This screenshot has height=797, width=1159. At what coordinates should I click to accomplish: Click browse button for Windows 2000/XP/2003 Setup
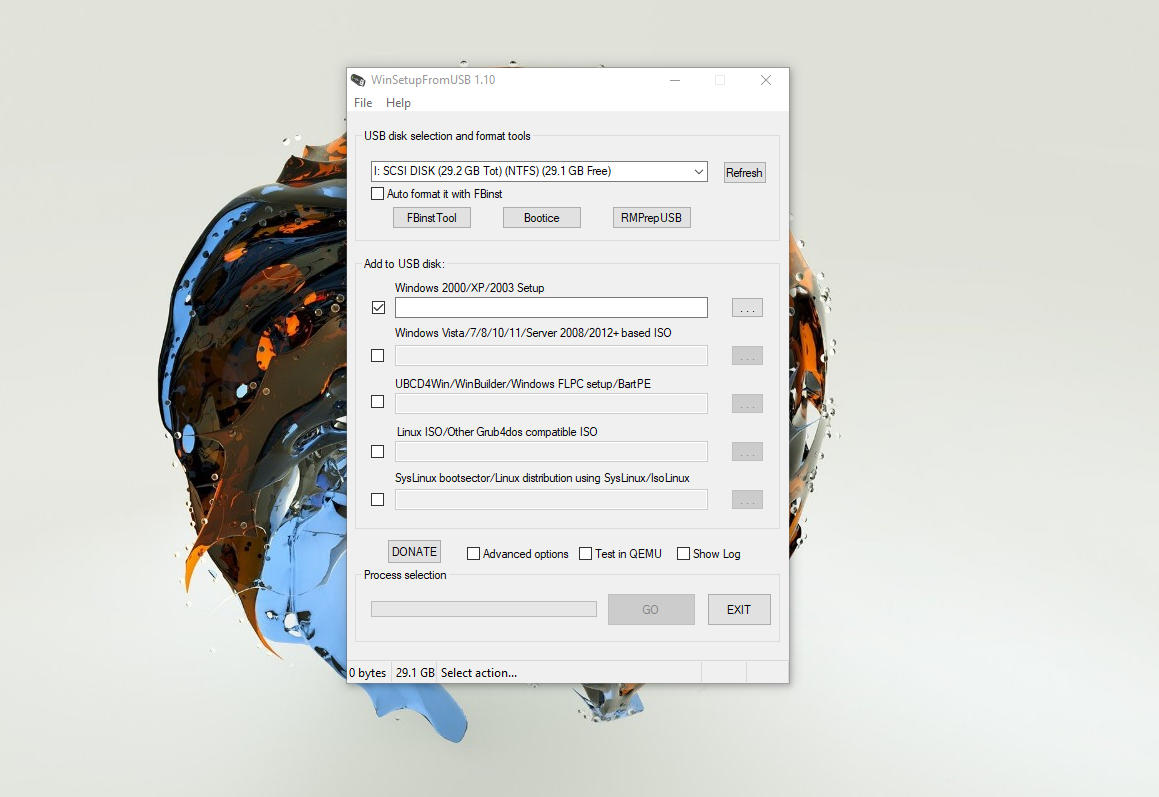747,308
